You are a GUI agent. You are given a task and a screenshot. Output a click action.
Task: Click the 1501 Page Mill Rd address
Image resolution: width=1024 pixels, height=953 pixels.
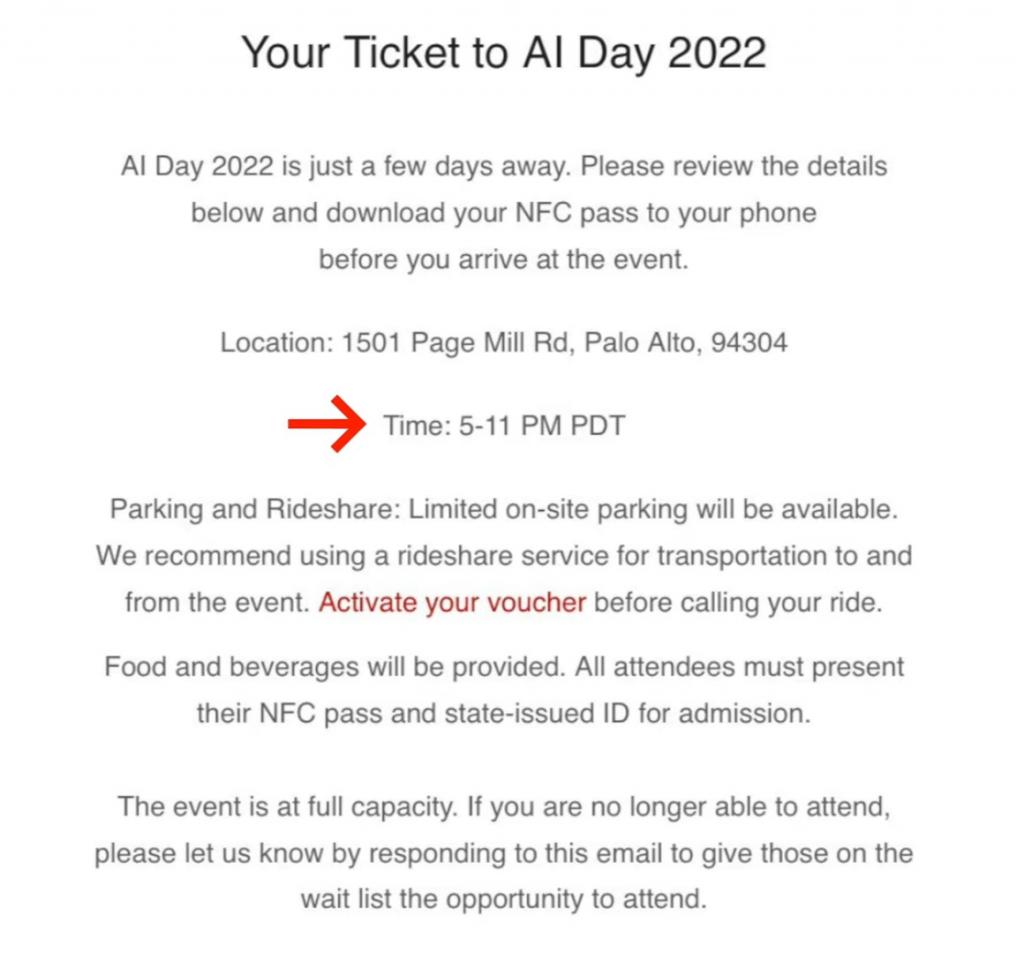pyautogui.click(x=455, y=342)
